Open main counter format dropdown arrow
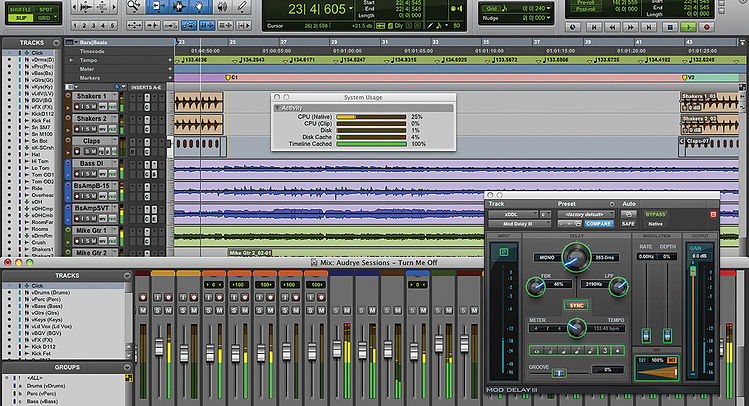 [351, 9]
